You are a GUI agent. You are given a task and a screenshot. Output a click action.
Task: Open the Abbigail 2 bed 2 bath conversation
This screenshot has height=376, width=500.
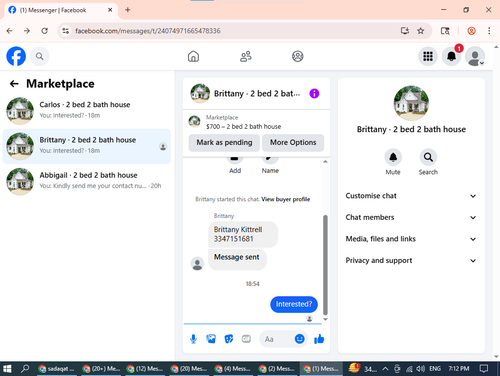click(87, 181)
